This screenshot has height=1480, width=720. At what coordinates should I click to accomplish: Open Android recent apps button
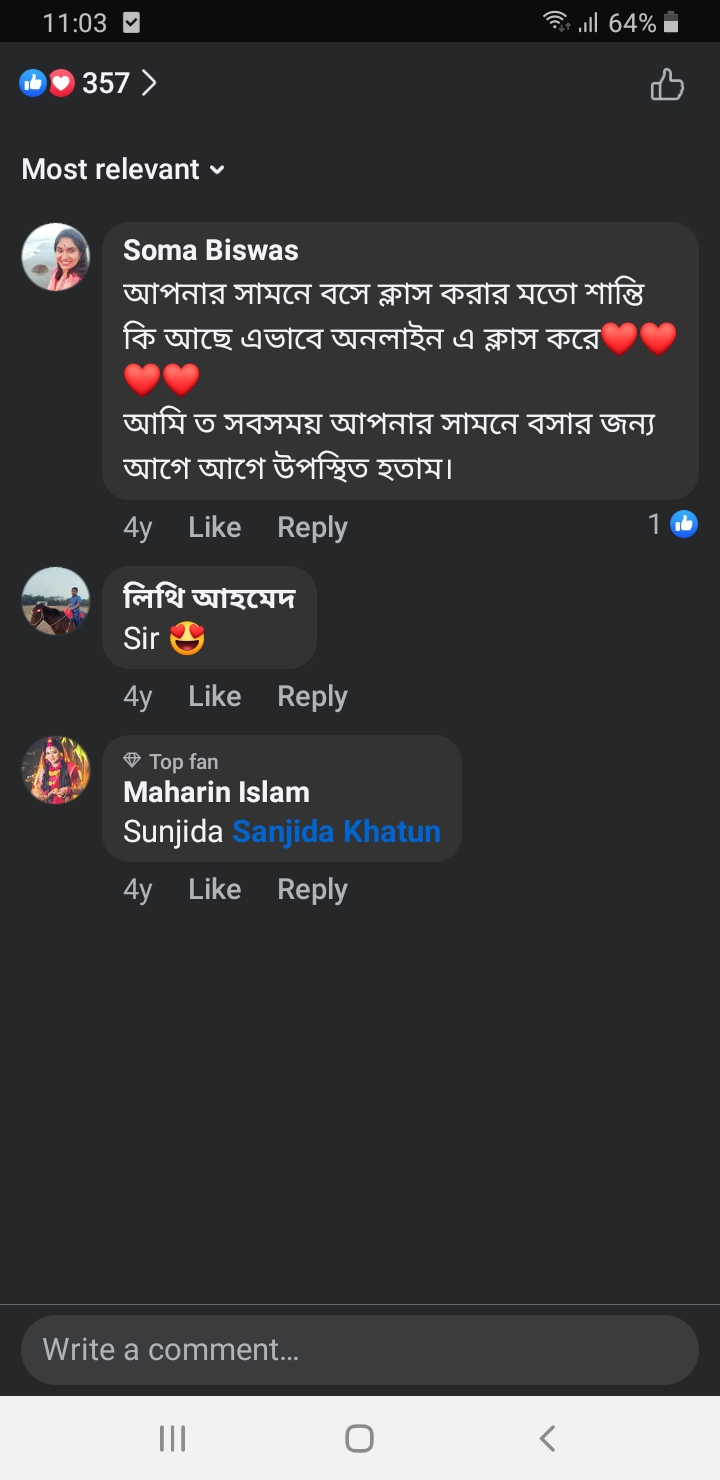[x=173, y=1438]
